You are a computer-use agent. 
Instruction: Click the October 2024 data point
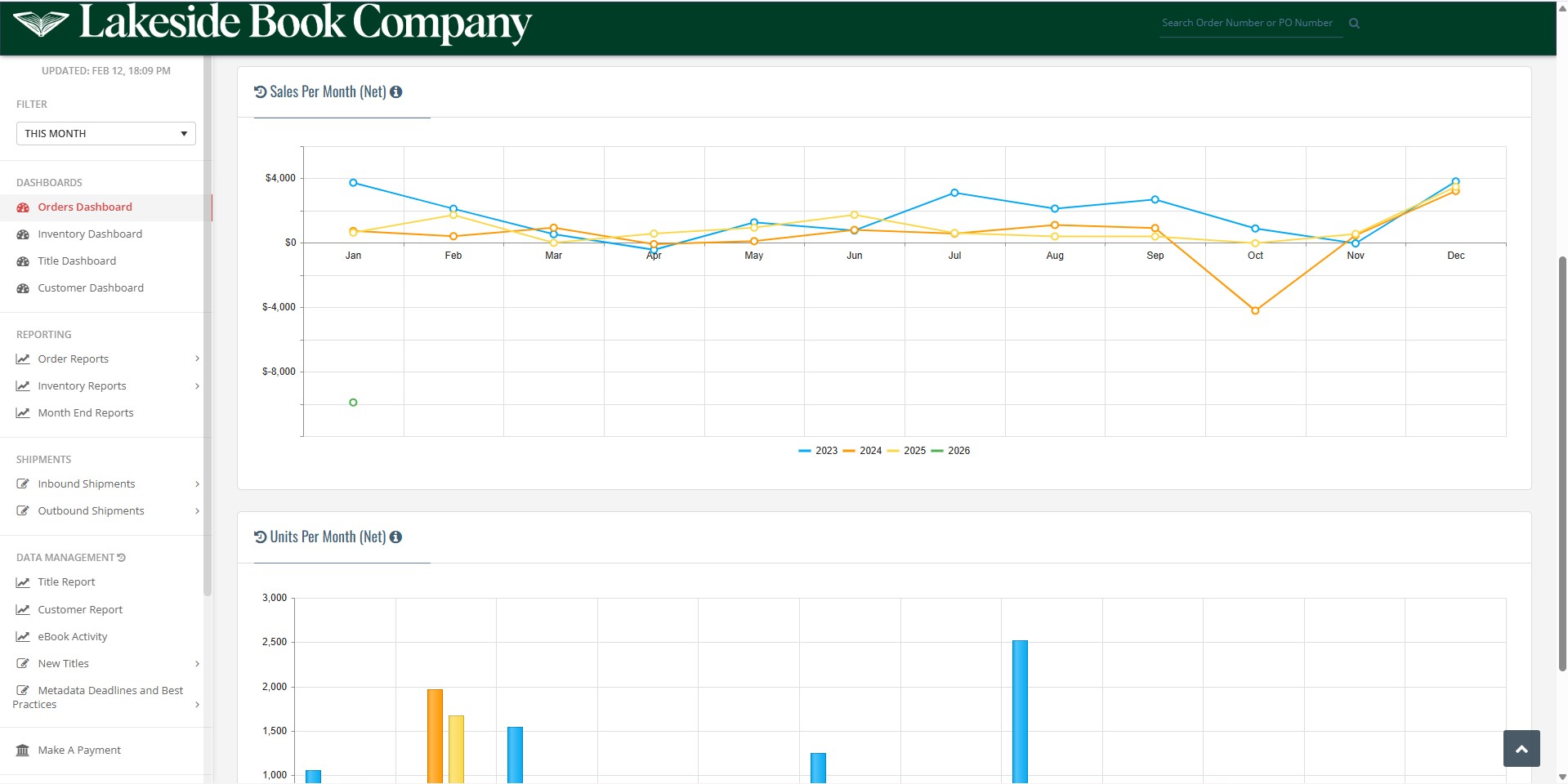(x=1255, y=311)
